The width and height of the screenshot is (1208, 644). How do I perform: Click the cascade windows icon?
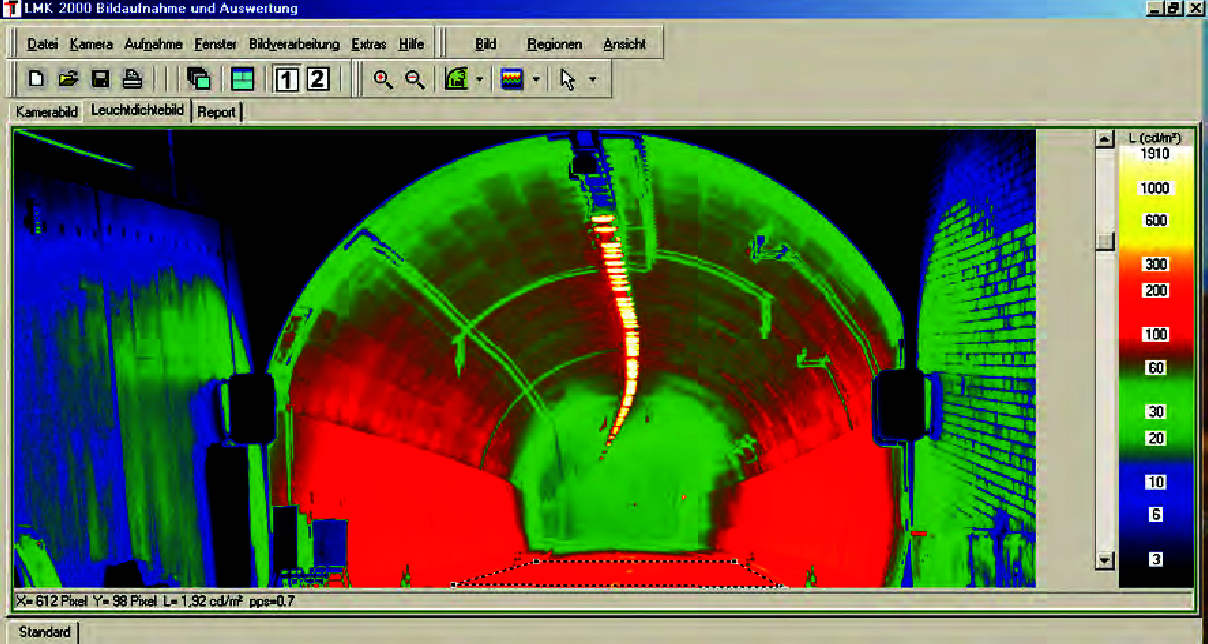[198, 79]
